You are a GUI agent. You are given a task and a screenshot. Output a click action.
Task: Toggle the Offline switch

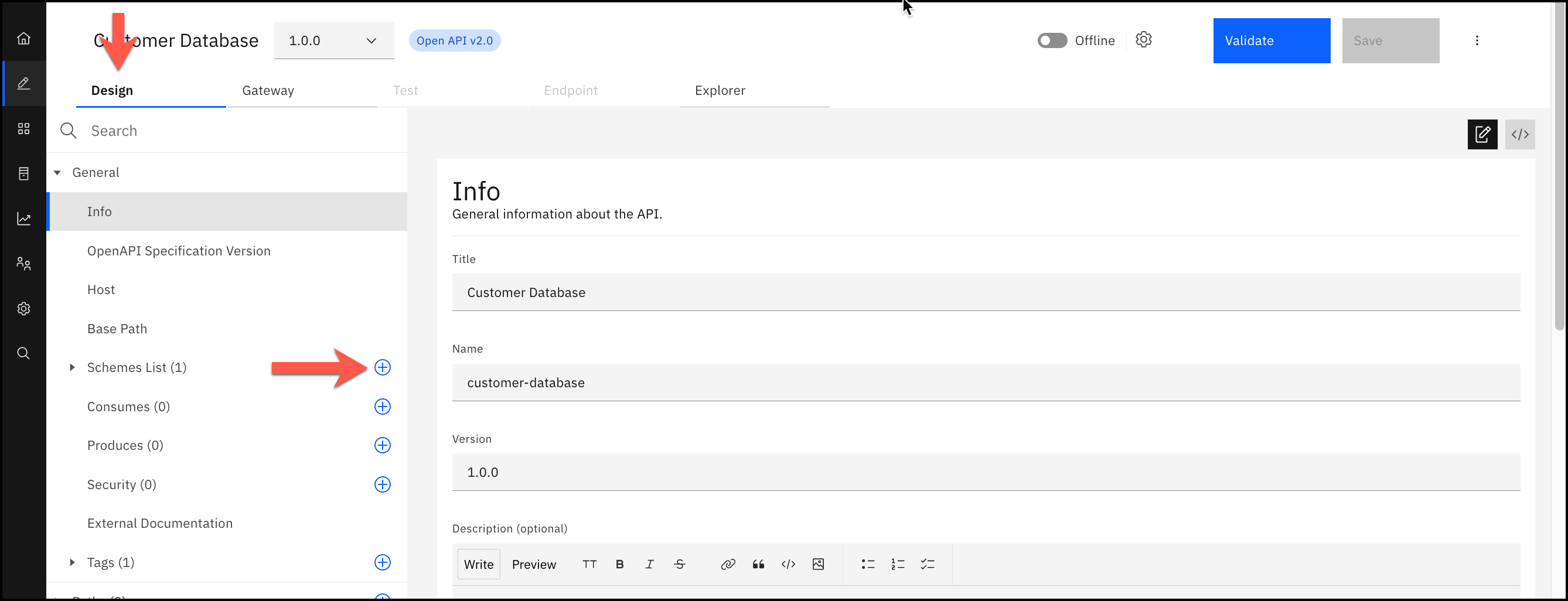1052,41
